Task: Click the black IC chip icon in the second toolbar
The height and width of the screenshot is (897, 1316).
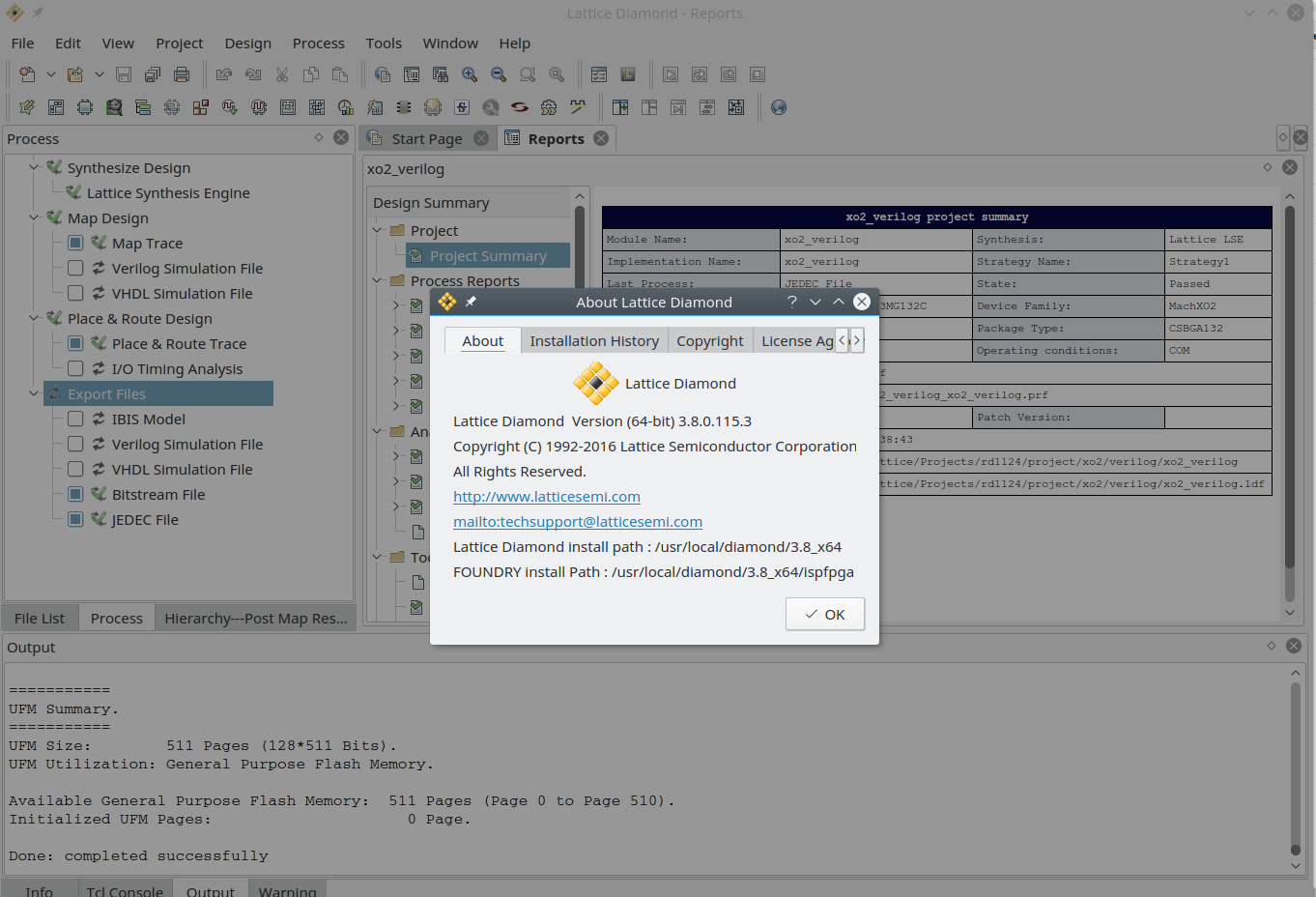Action: click(x=404, y=107)
